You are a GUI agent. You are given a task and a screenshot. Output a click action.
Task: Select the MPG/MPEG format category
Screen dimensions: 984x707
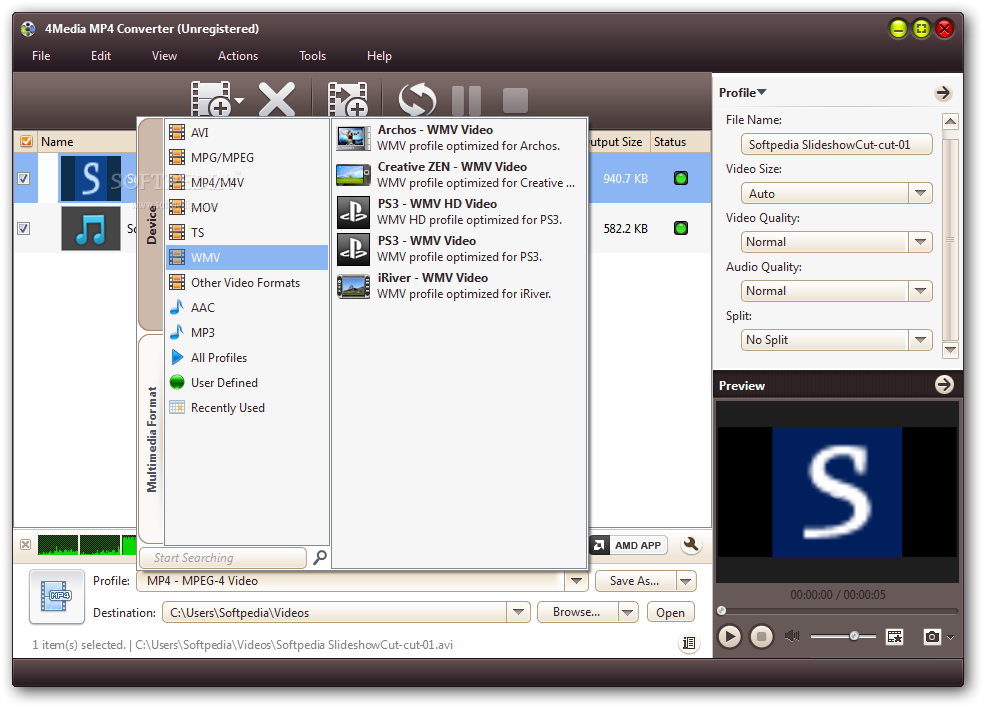(247, 157)
